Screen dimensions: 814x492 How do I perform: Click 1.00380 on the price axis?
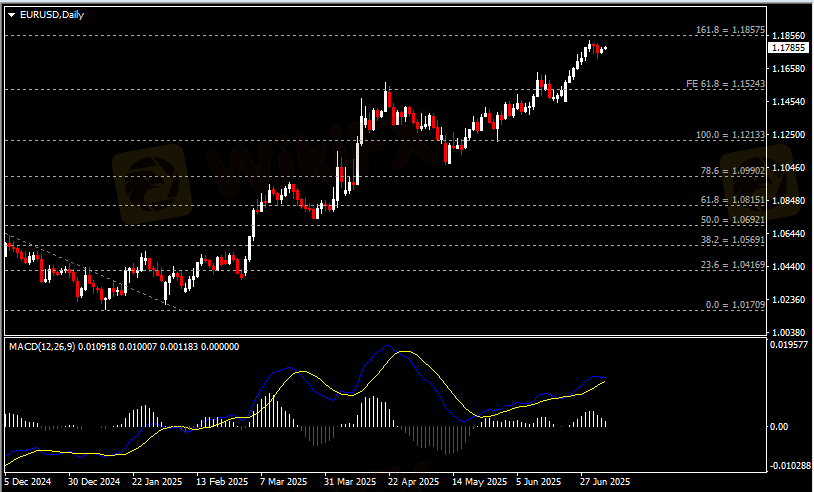pyautogui.click(x=789, y=332)
